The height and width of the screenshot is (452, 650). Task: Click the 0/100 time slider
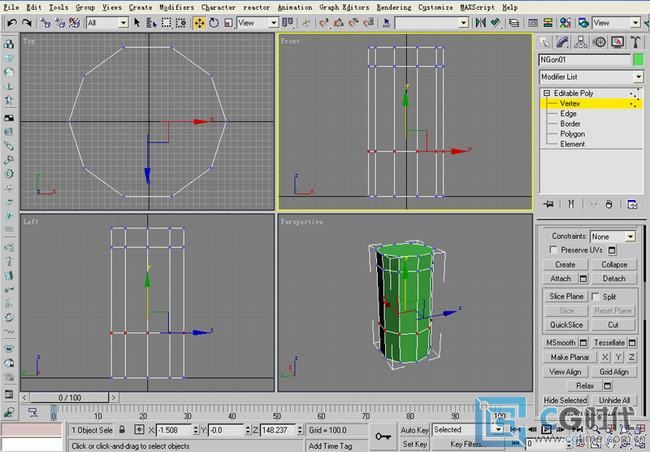(69, 397)
